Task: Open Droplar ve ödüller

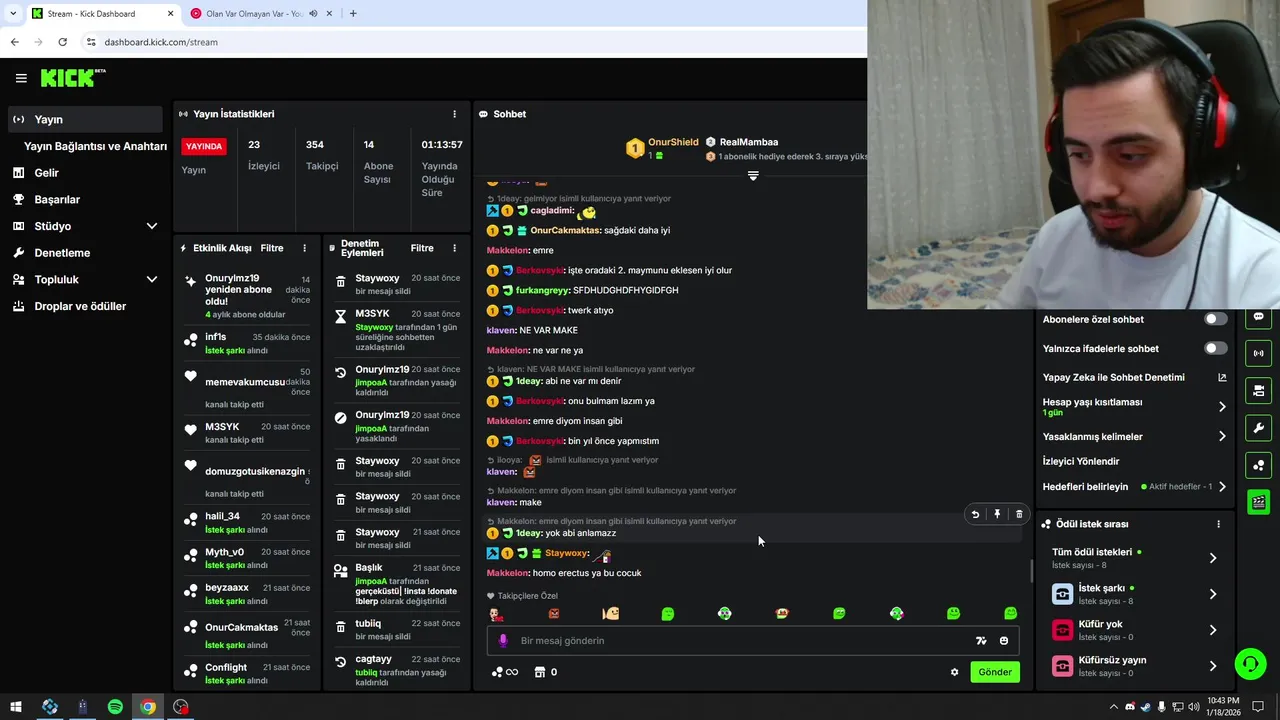Action: [x=80, y=306]
